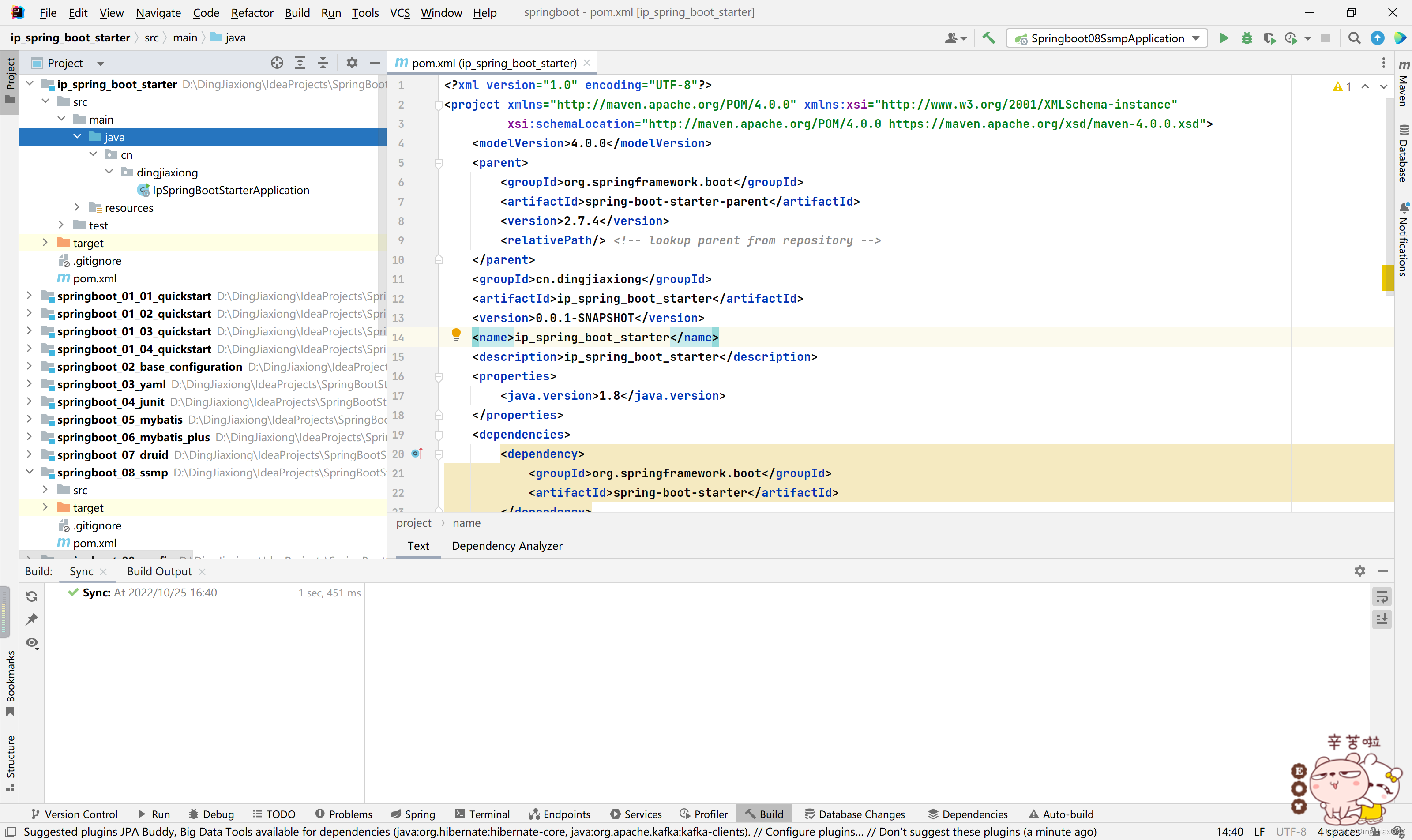Open Maven tool window sidebar

(1404, 82)
